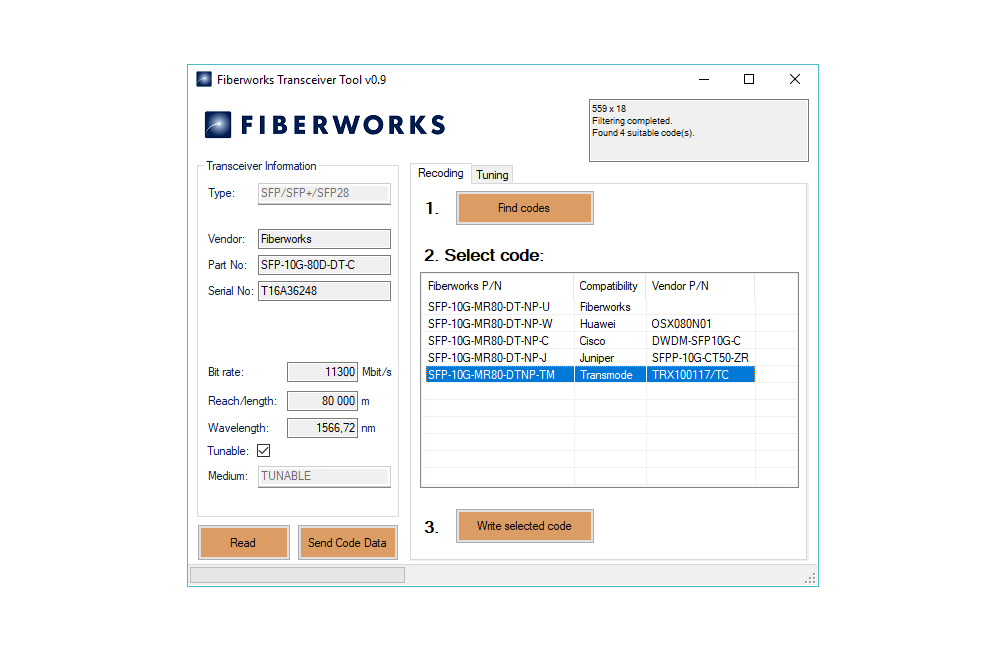Click the Serial No field T16A36248
Viewport: 1006px width, 651px height.
[x=324, y=291]
